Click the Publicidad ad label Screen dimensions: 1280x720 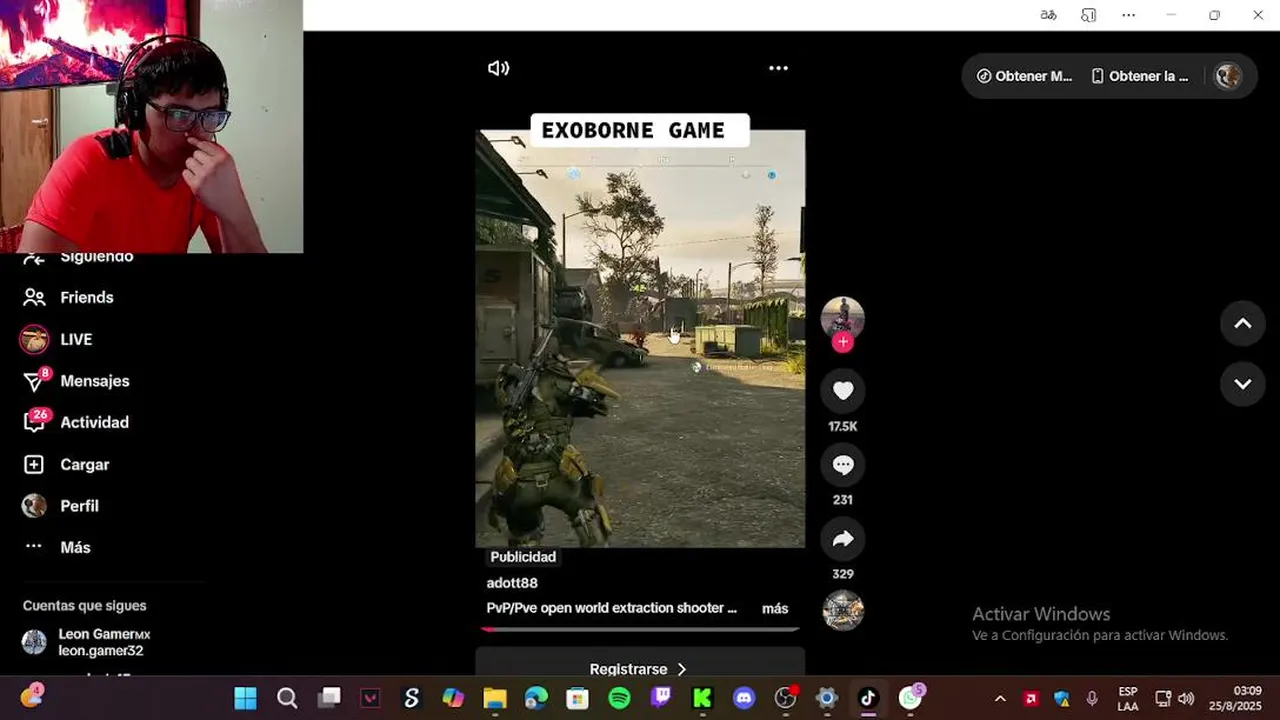pyautogui.click(x=523, y=557)
